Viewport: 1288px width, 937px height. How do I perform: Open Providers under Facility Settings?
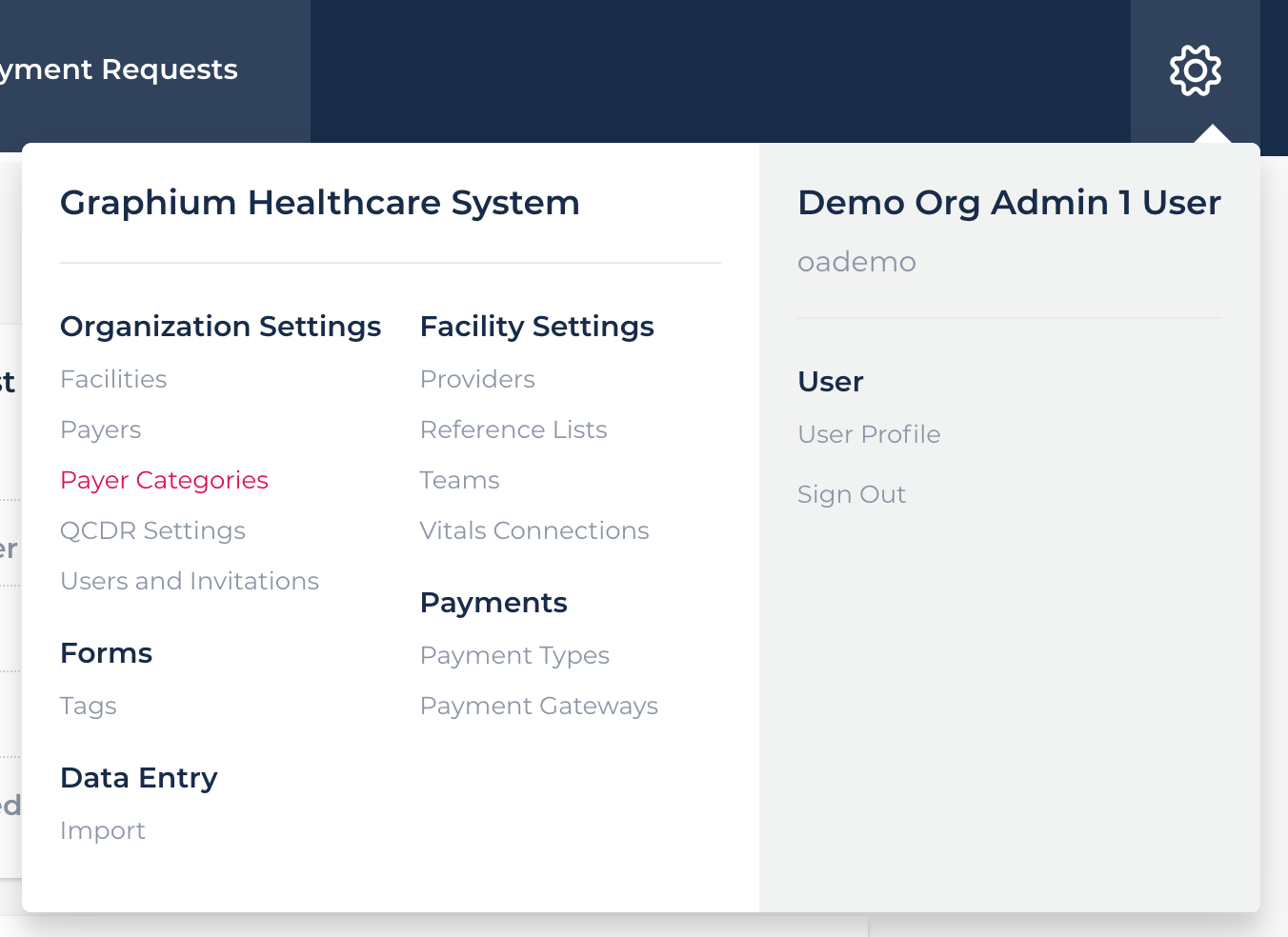[477, 379]
